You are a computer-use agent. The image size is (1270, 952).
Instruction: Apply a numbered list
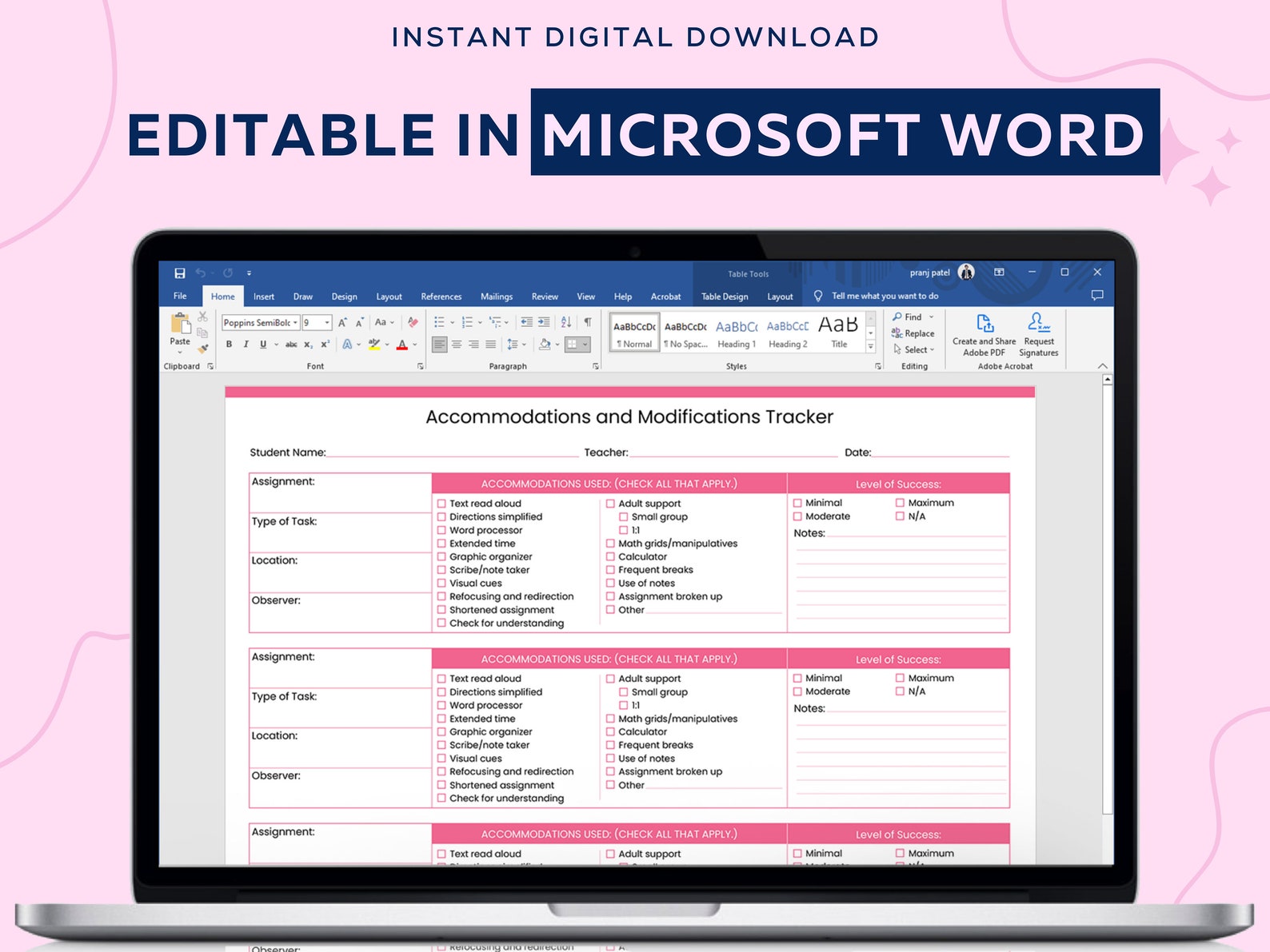click(x=467, y=323)
